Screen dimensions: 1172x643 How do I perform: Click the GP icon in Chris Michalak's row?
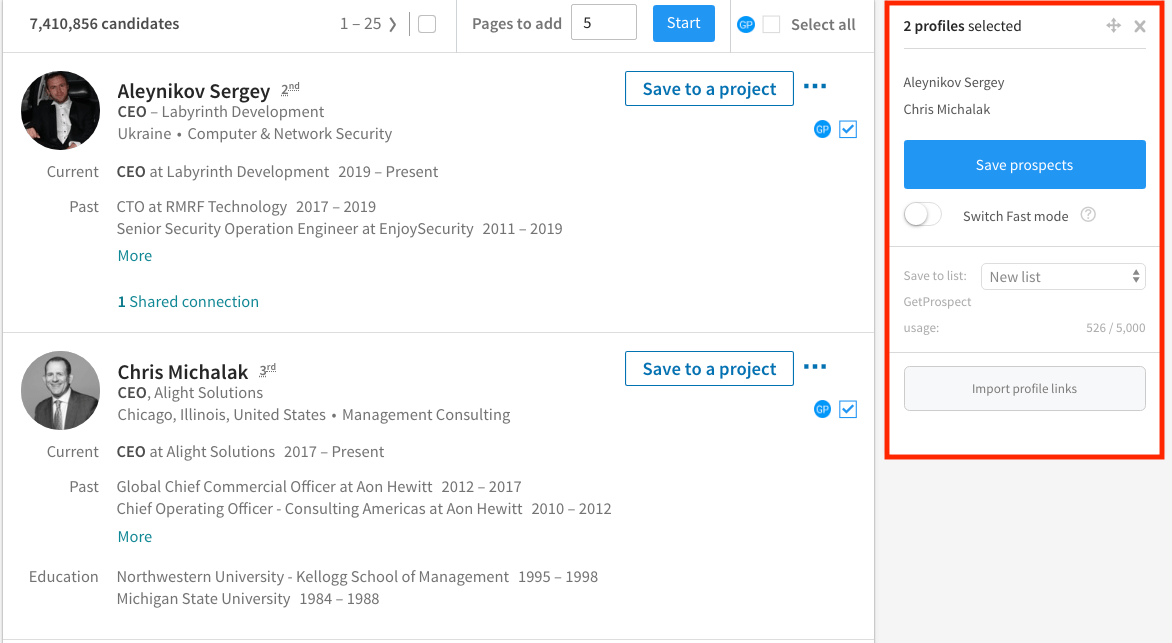point(822,409)
